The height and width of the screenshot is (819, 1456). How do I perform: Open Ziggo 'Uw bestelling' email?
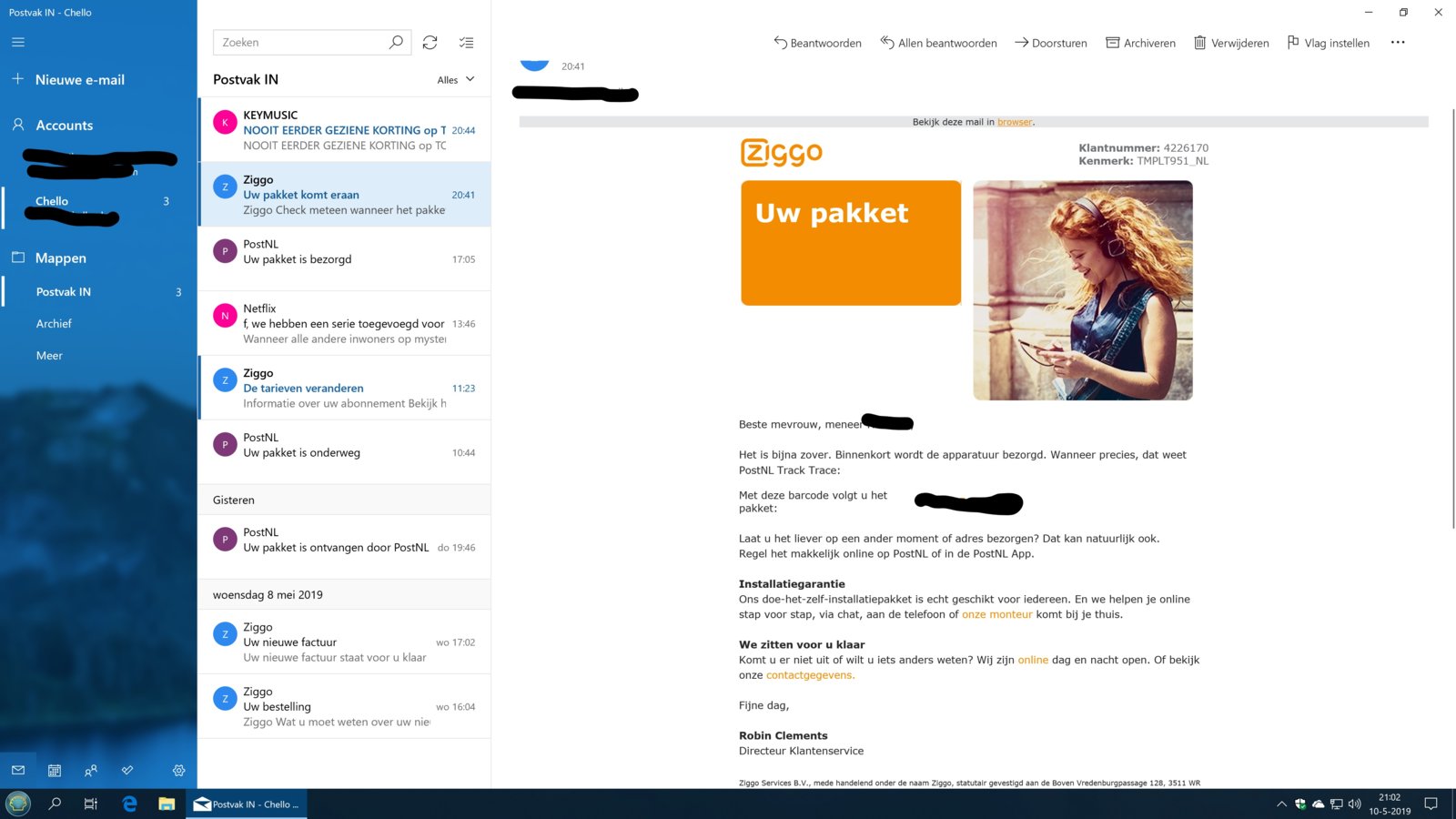pos(345,706)
